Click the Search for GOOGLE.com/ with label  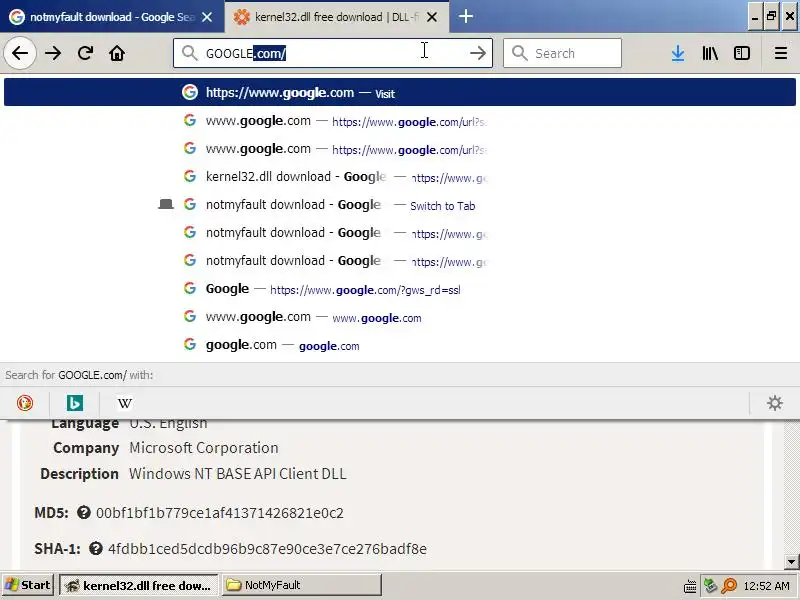79,375
